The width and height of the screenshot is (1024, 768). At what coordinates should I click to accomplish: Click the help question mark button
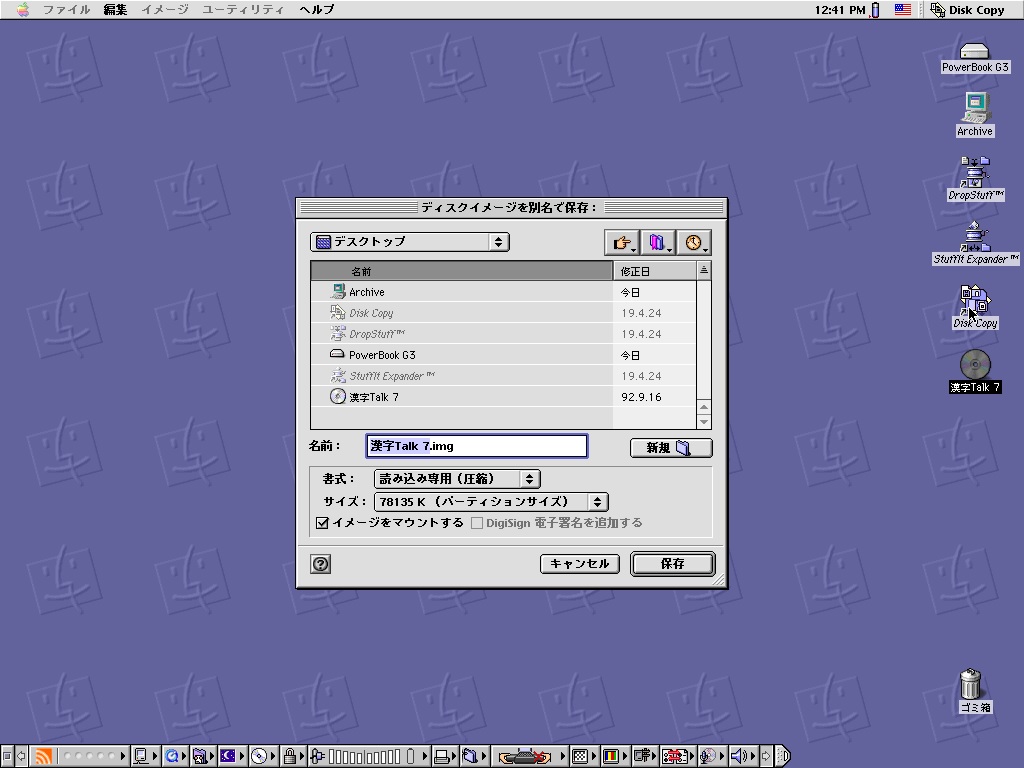[x=321, y=564]
